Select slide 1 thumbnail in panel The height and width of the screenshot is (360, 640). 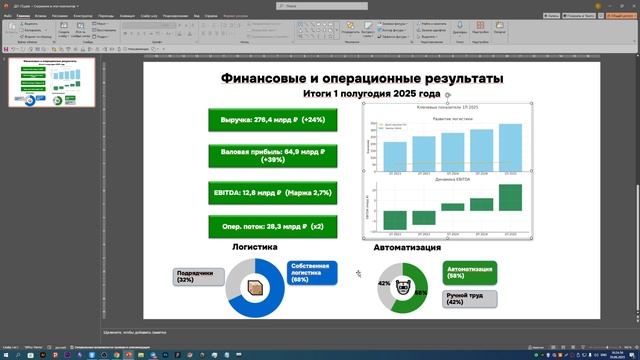(51, 82)
